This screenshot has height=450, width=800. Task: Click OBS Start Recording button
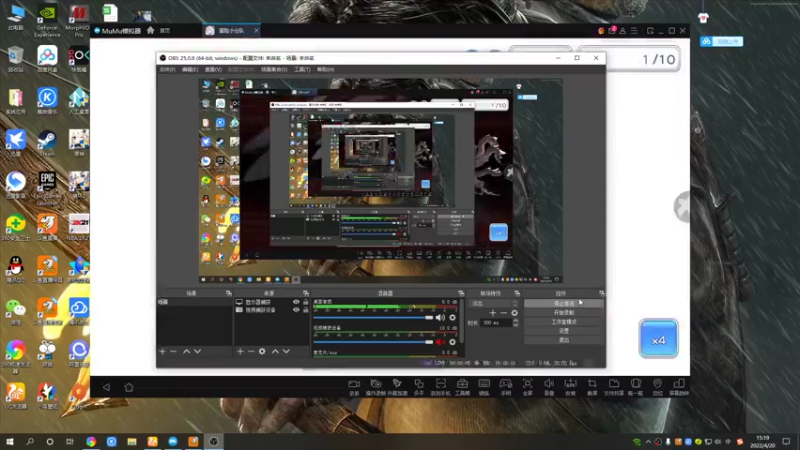coord(563,313)
